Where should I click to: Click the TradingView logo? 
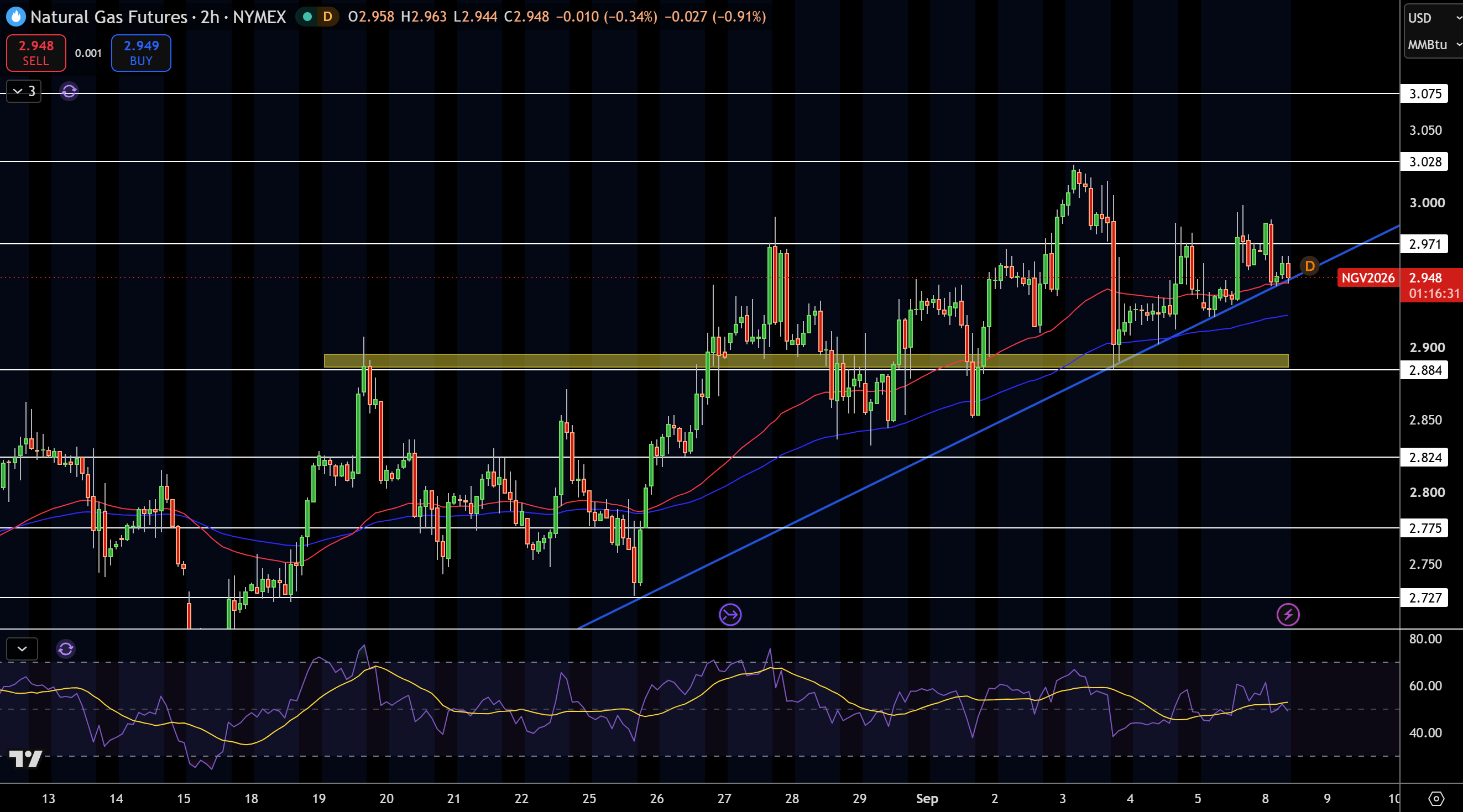[x=25, y=758]
